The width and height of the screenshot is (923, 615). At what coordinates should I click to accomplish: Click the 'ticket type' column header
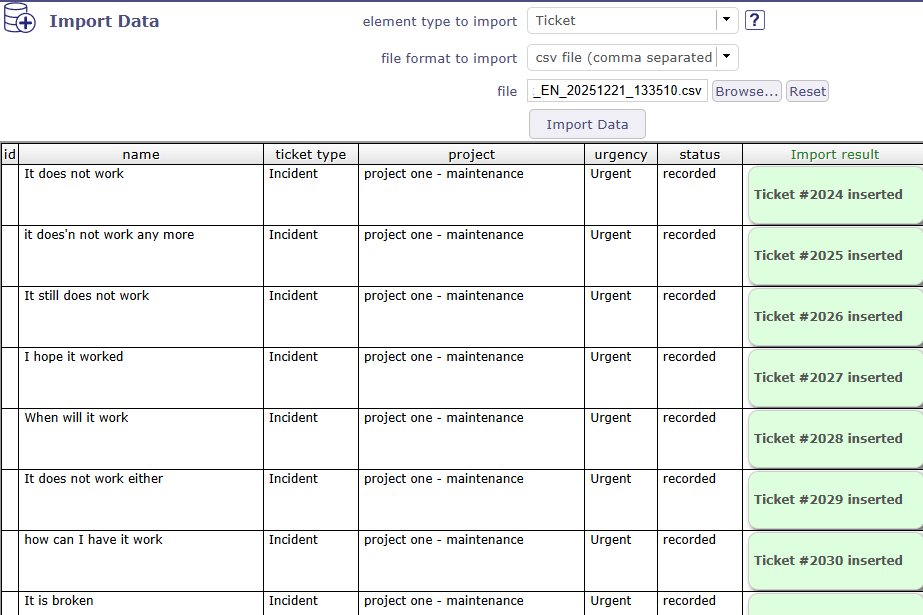point(310,154)
